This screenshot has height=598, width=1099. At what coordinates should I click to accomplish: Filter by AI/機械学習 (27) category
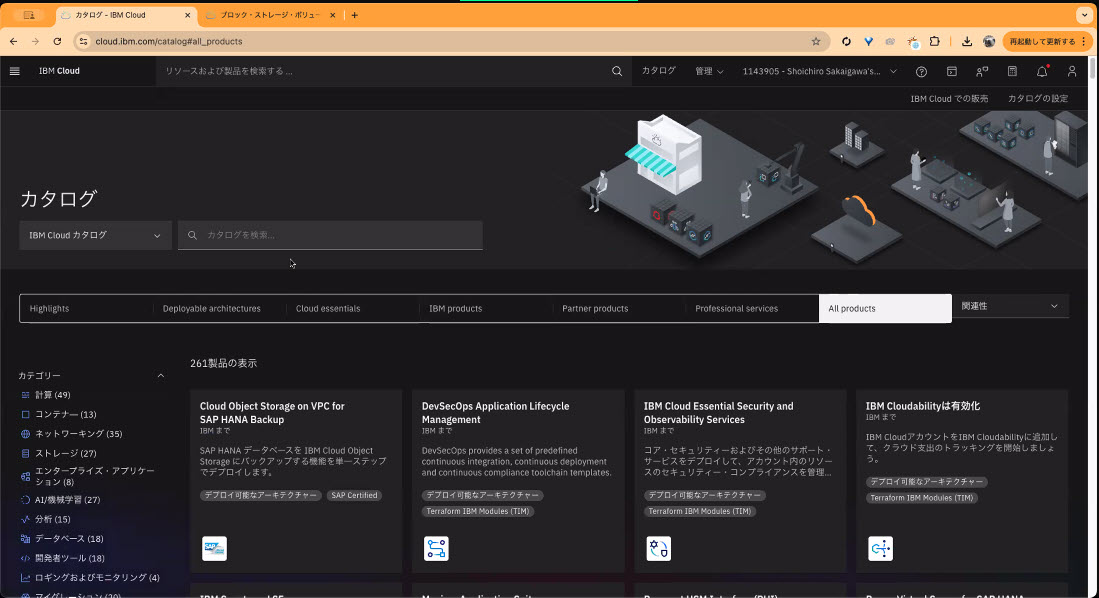(67, 500)
